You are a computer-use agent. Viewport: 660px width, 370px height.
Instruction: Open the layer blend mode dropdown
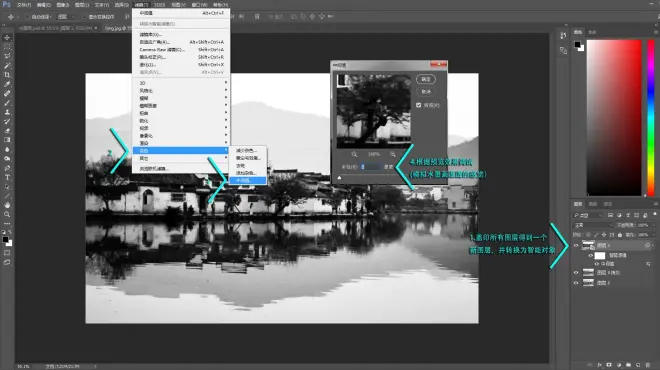click(x=593, y=225)
